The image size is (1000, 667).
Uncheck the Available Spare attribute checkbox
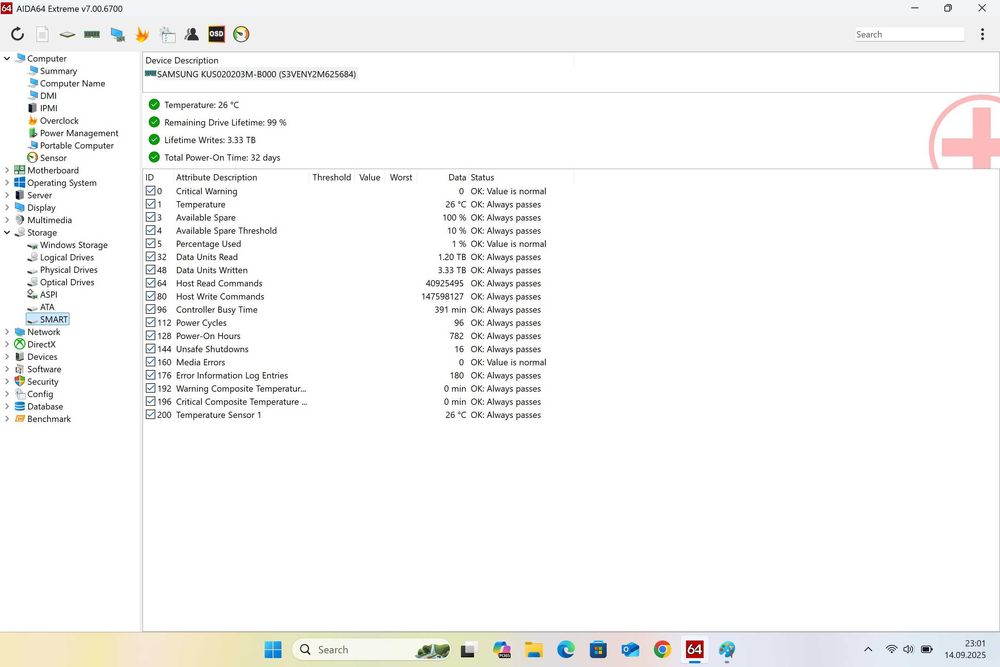point(151,217)
